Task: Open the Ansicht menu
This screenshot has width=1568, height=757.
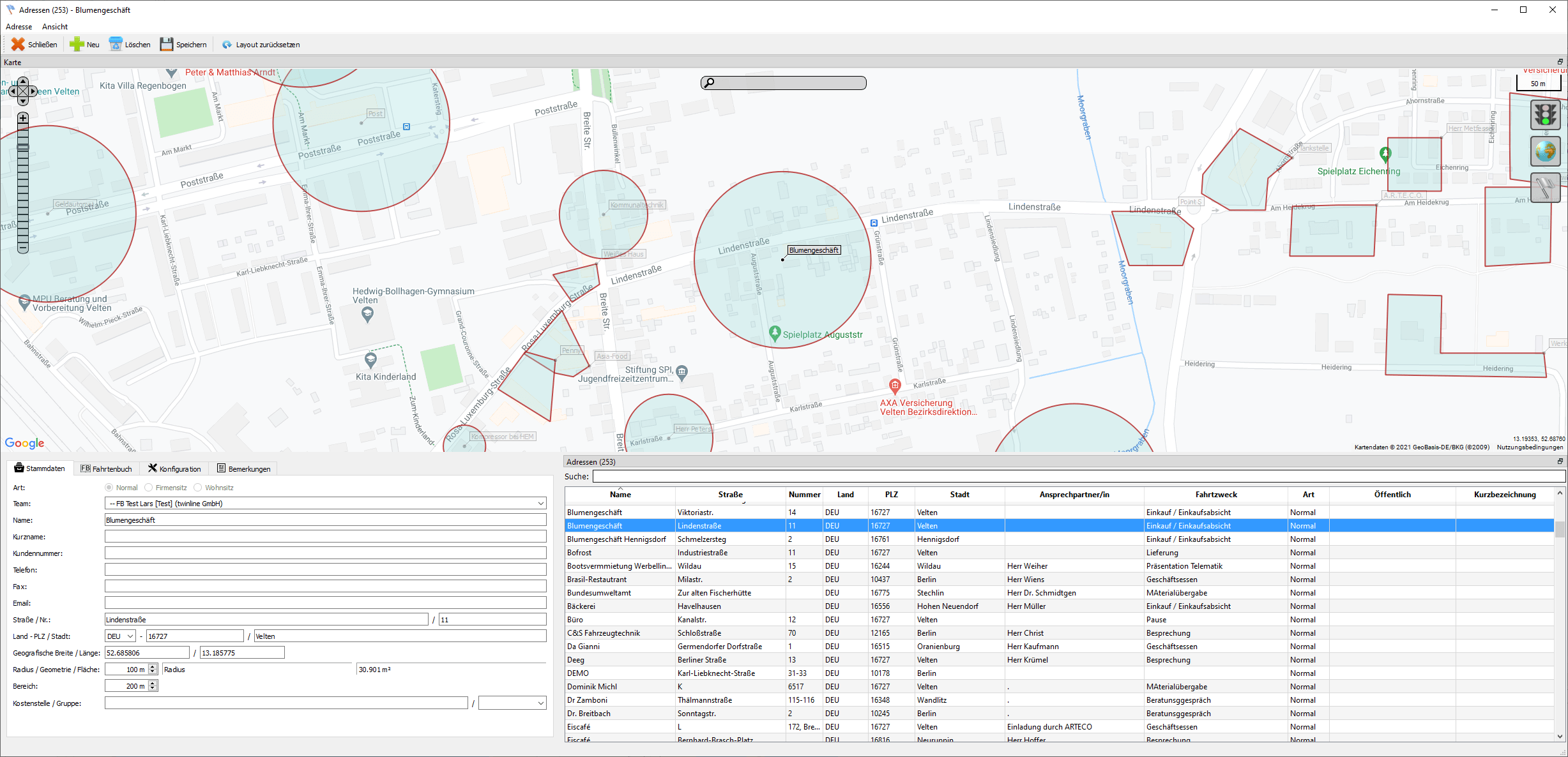Action: click(x=55, y=27)
